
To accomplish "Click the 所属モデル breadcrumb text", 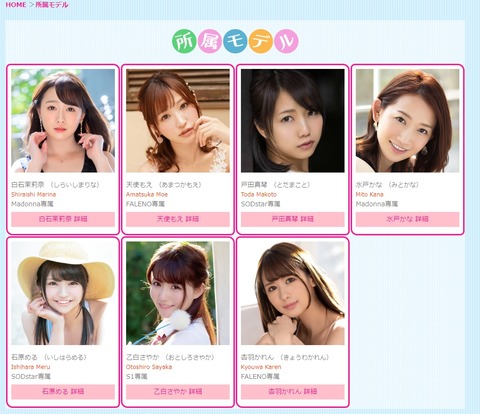I will (x=52, y=5).
